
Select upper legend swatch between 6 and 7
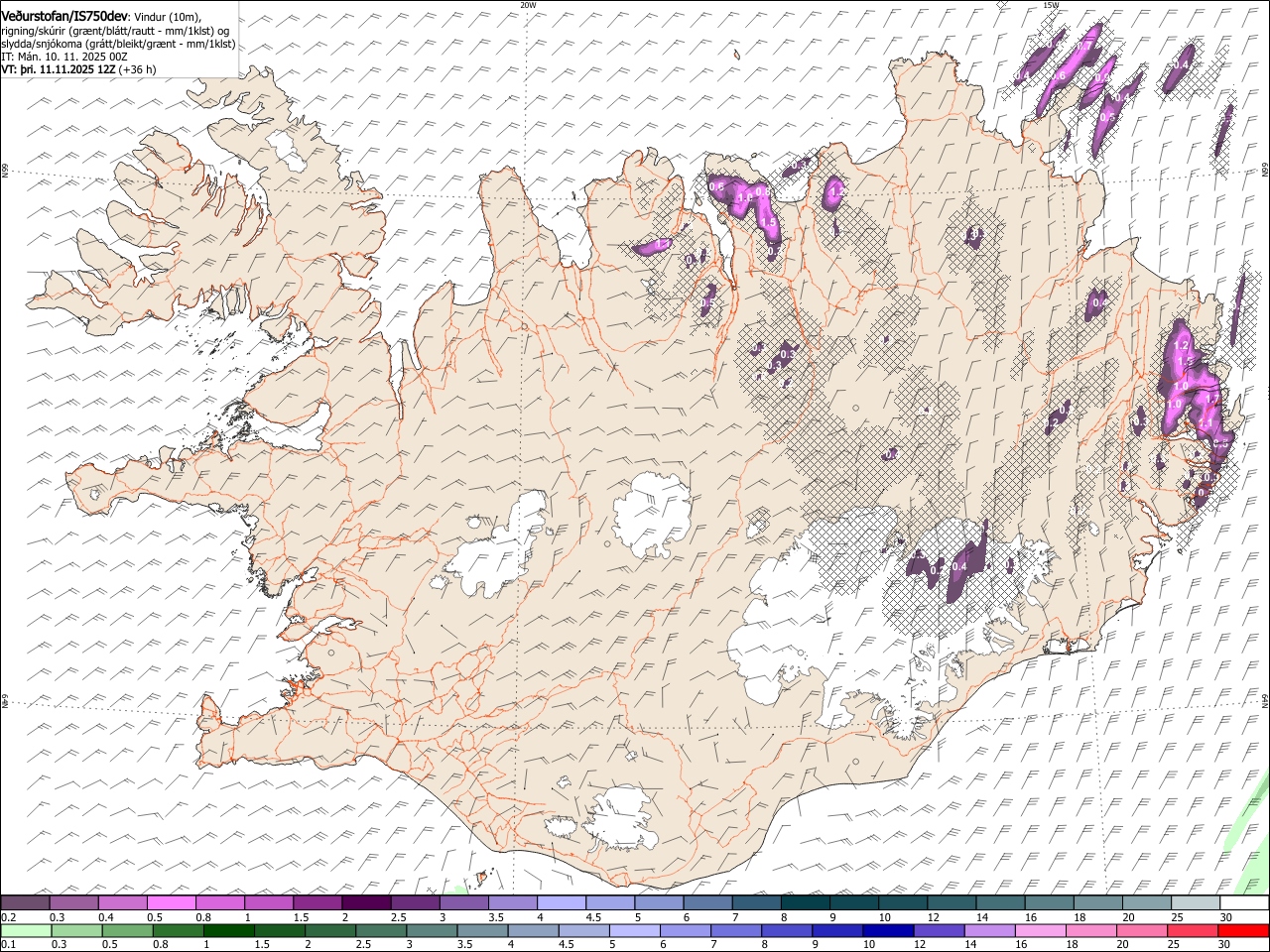(x=707, y=902)
